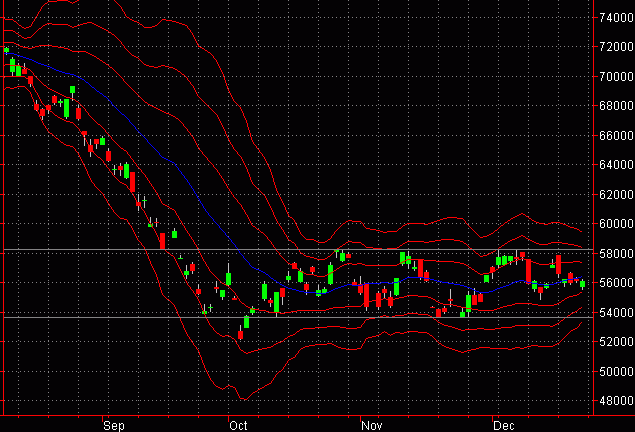Viewport: 635px width, 432px height.
Task: Click the Sep month label
Action: click(114, 426)
